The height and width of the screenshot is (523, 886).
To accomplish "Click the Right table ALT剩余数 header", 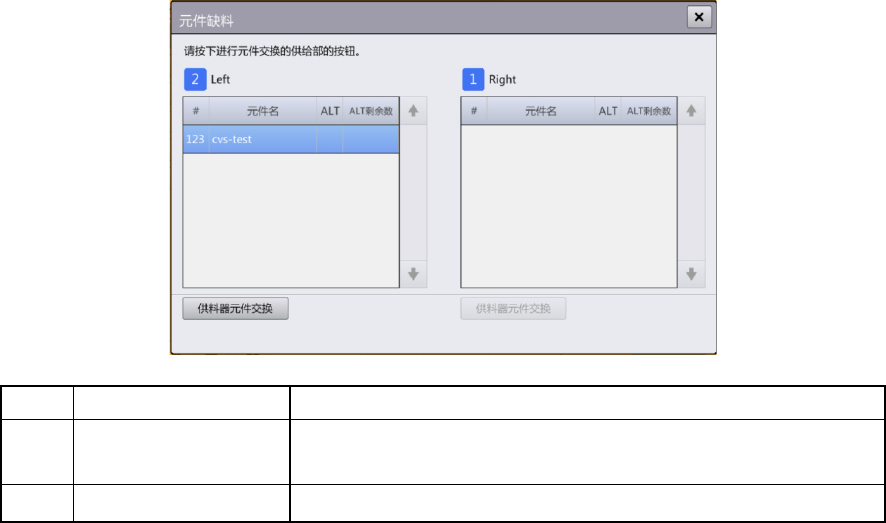I will (649, 111).
